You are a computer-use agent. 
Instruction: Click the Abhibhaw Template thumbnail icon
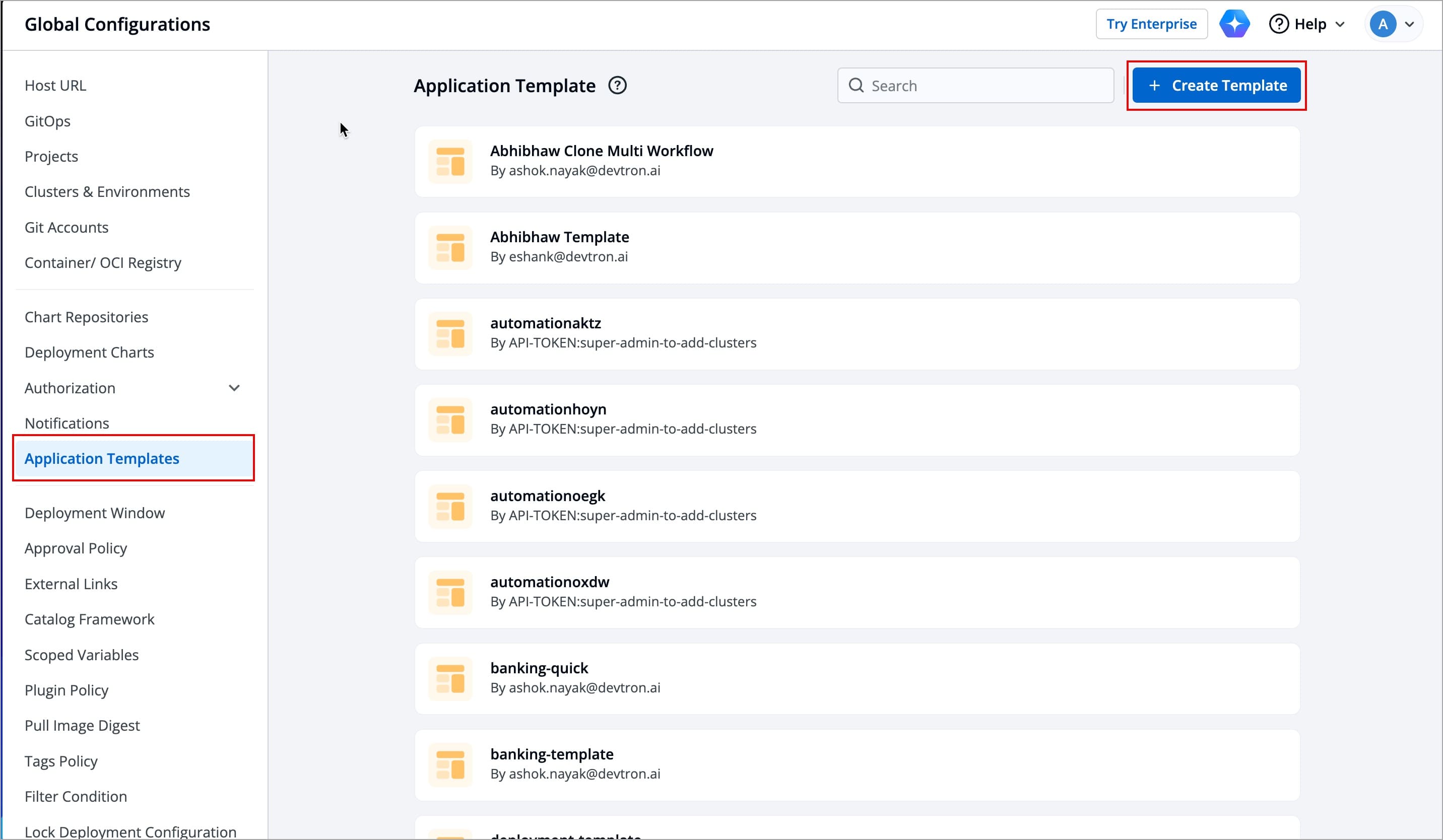click(450, 247)
